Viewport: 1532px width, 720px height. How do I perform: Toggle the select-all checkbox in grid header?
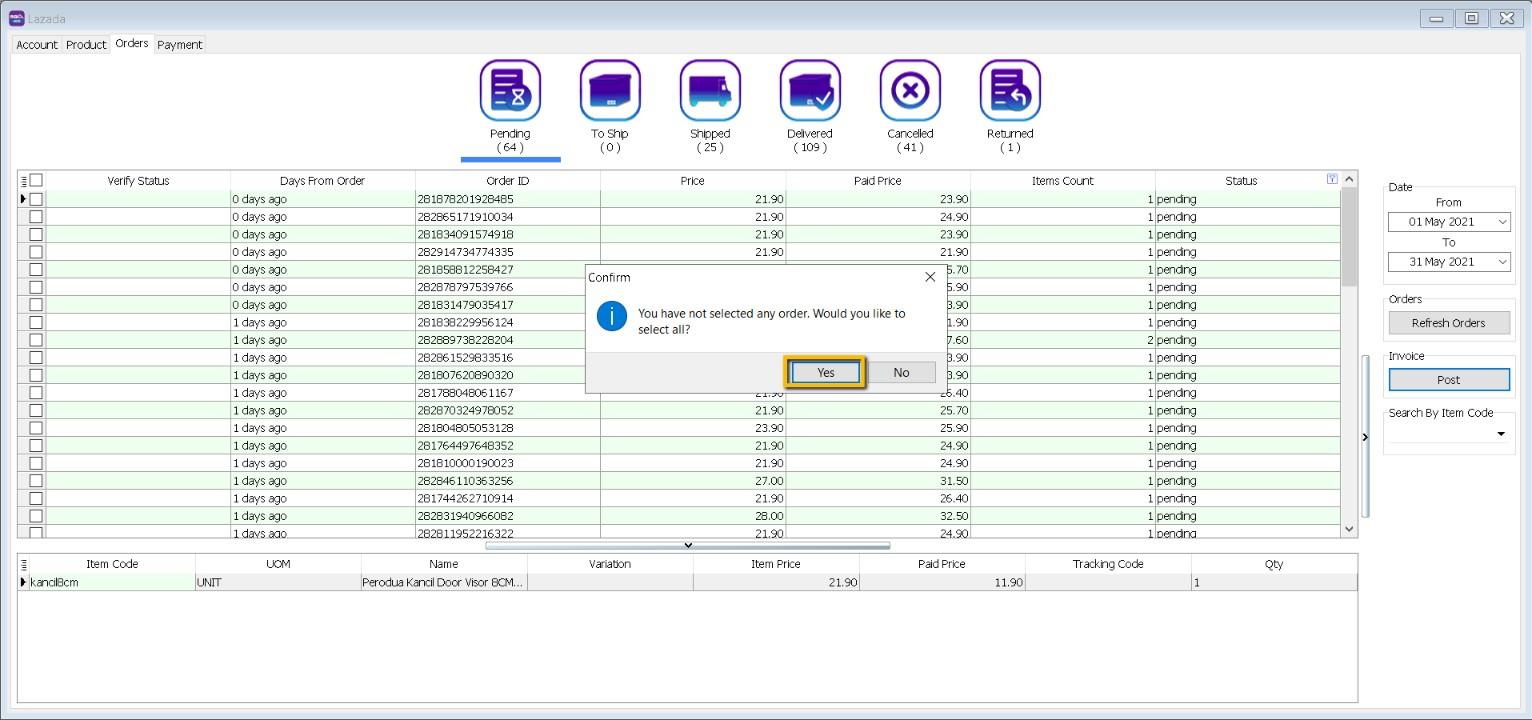click(36, 180)
